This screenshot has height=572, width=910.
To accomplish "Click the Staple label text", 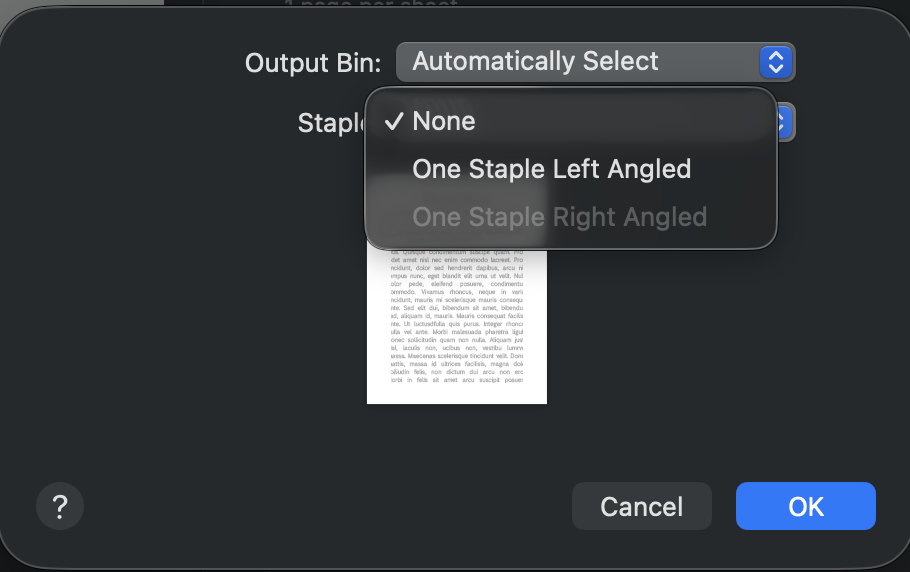I will (331, 123).
